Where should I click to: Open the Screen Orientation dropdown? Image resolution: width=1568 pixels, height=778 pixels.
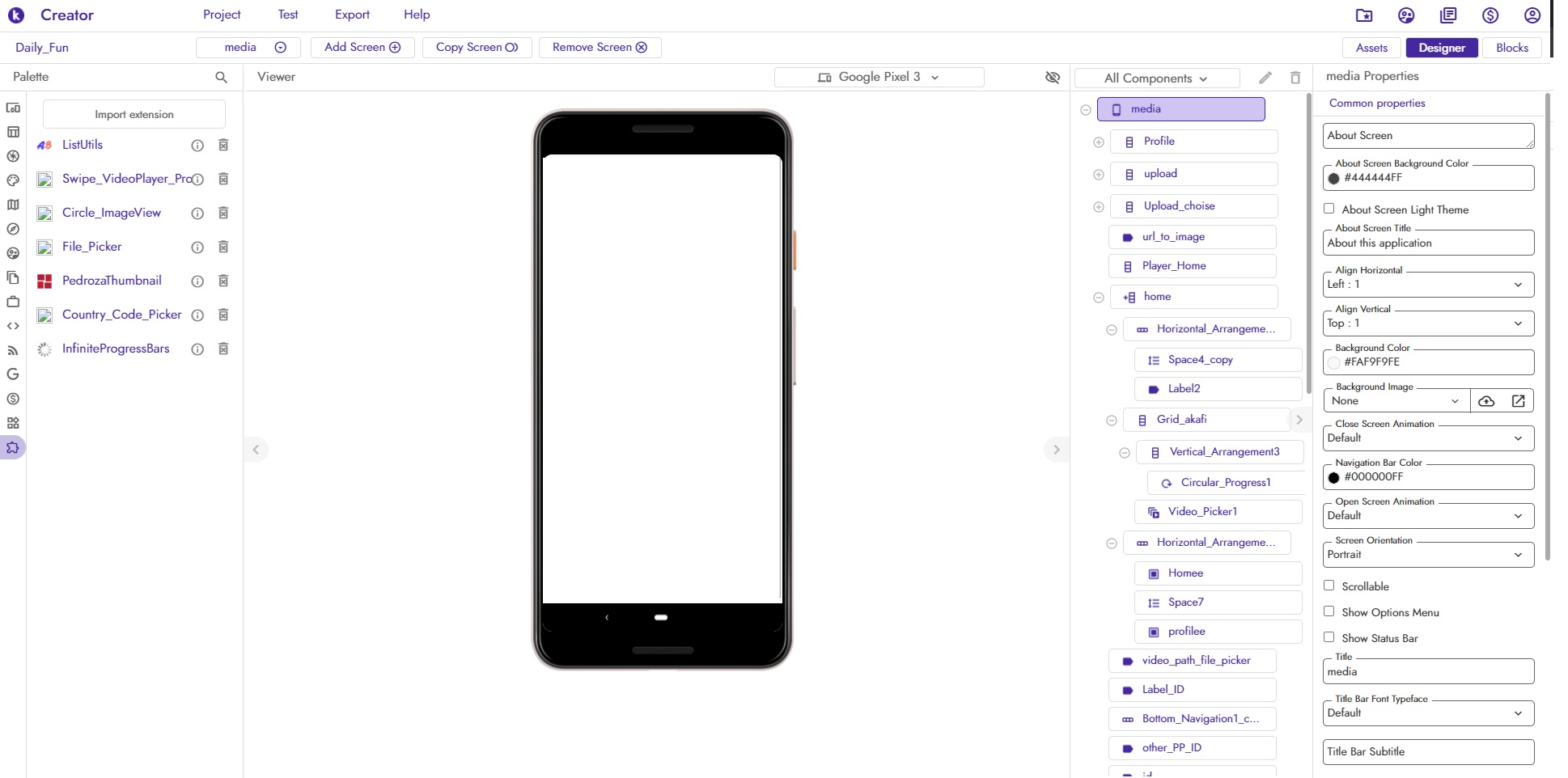click(1428, 555)
